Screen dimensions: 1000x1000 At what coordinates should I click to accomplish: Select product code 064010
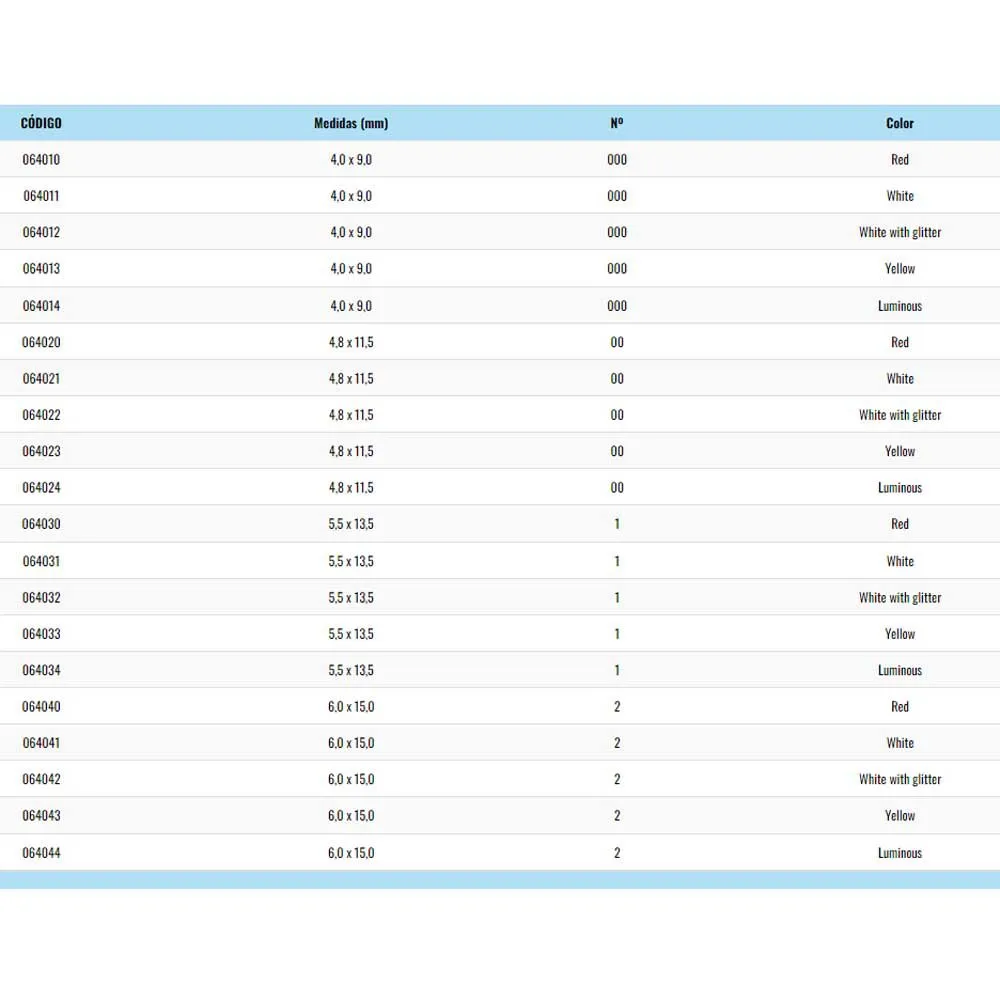click(x=41, y=159)
